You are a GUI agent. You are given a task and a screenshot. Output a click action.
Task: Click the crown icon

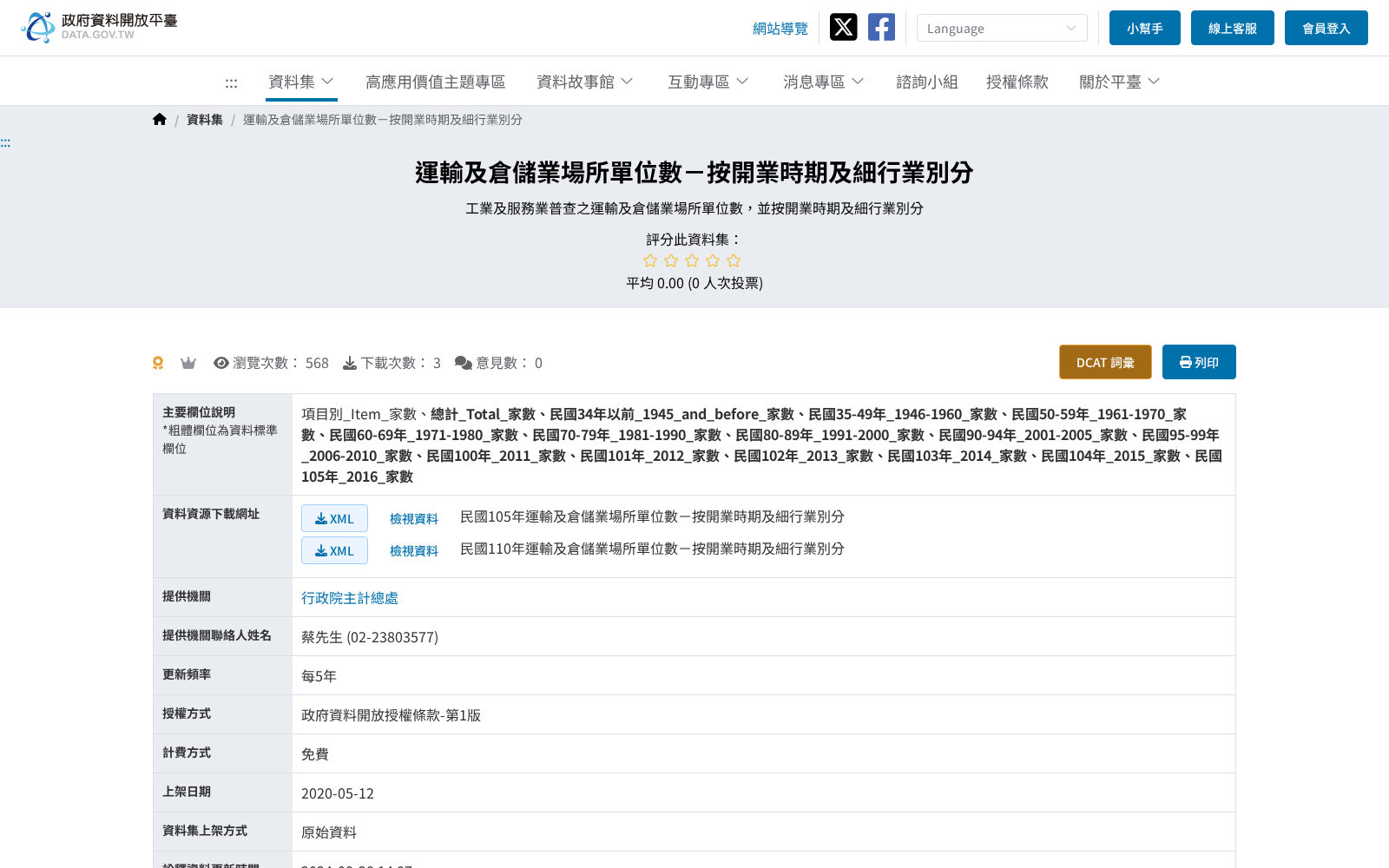click(188, 363)
